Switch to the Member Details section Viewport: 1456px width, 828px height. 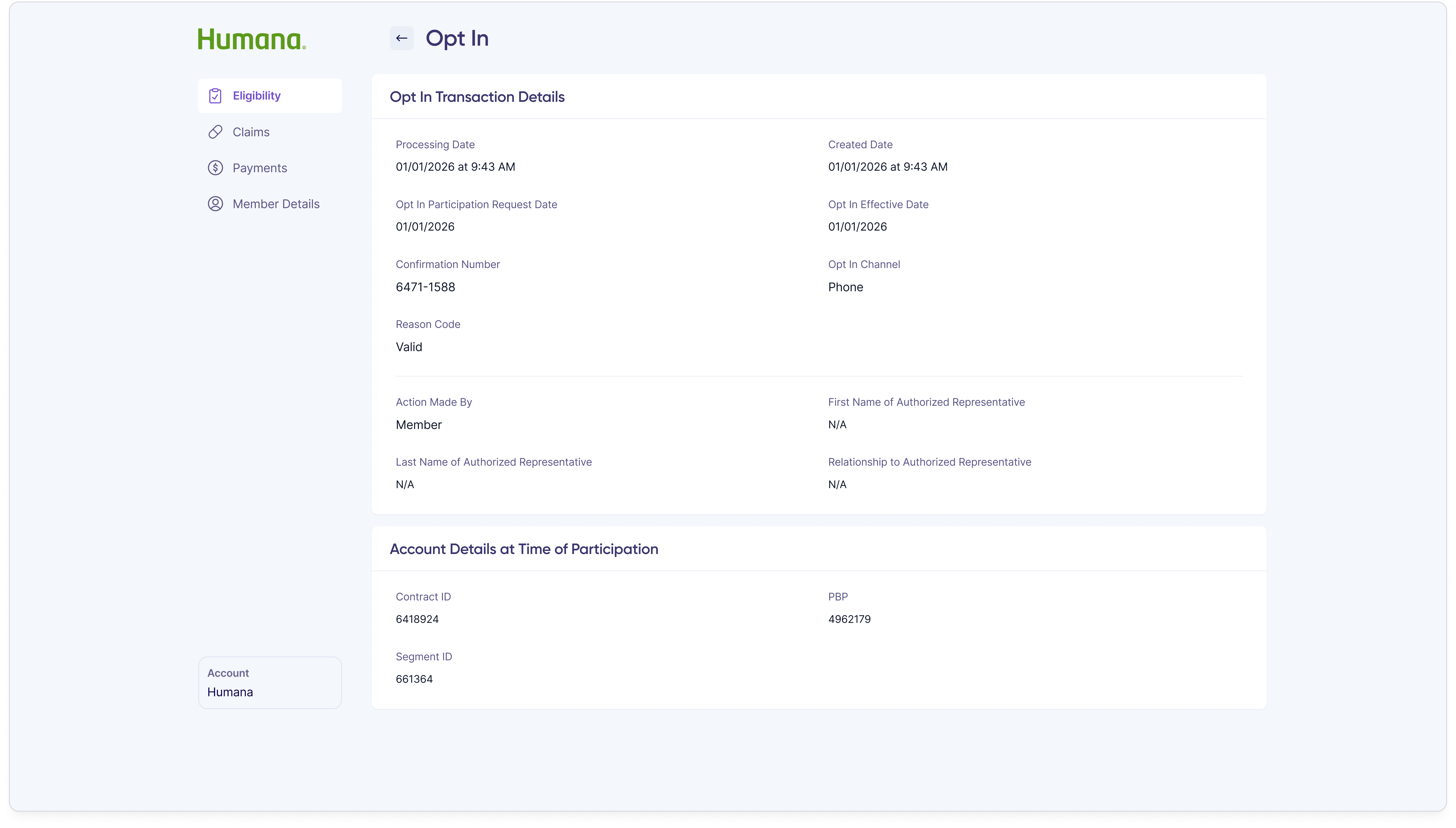click(276, 204)
